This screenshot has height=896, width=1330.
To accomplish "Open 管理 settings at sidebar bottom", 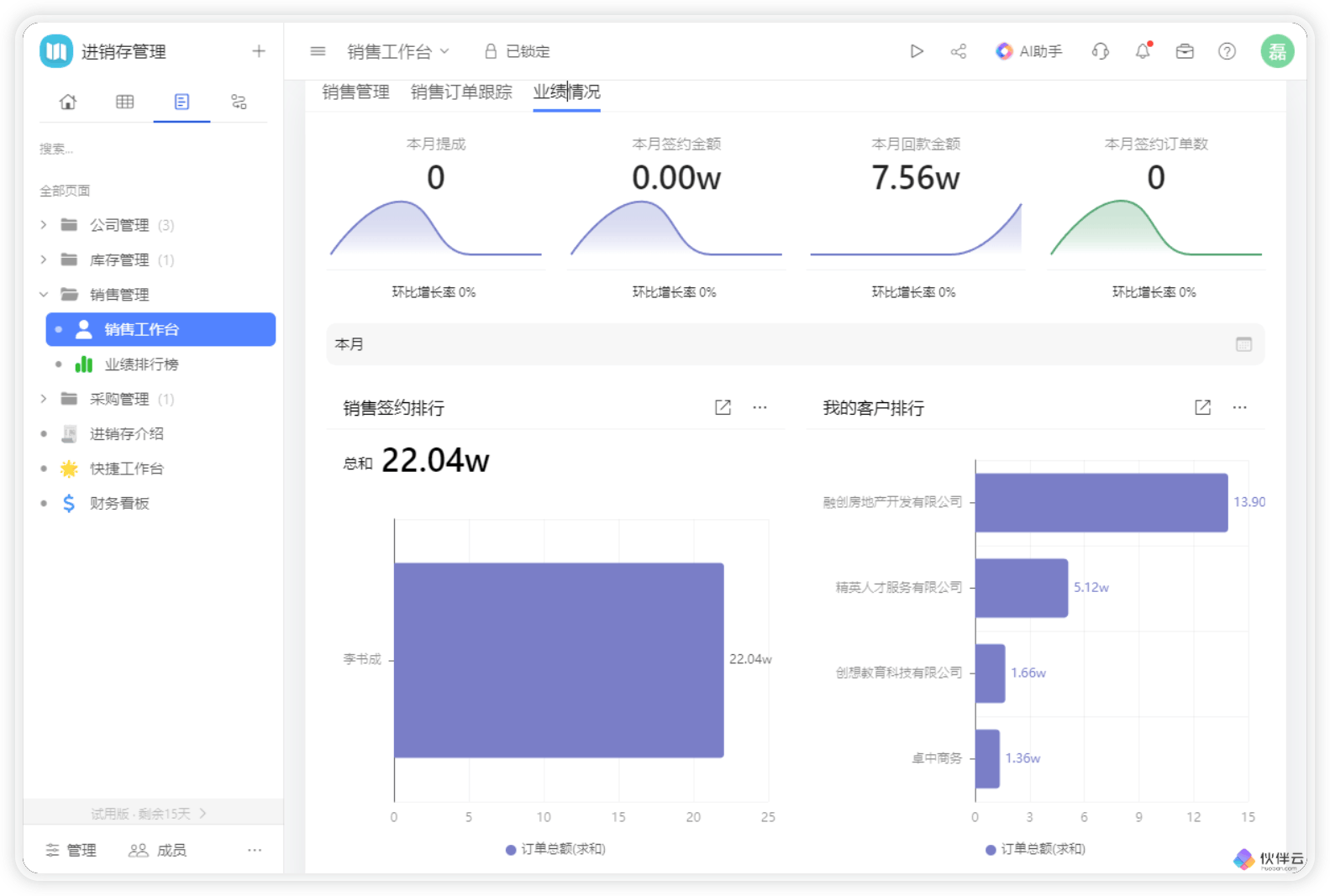I will 71,850.
